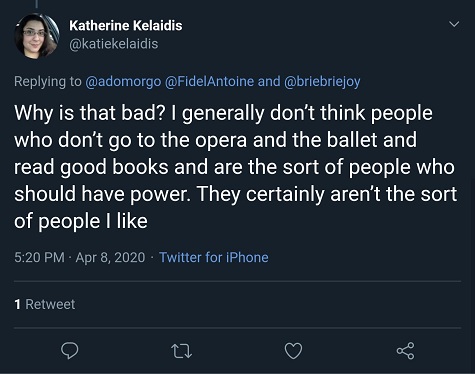
Task: Click the retweet arrows icon
Action: click(181, 351)
